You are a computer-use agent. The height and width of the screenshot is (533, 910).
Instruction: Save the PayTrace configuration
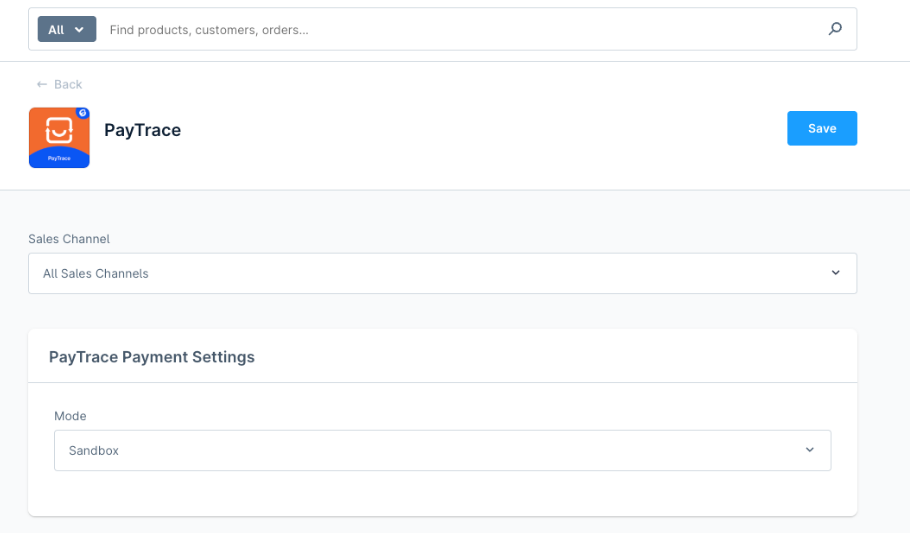[x=821, y=129]
